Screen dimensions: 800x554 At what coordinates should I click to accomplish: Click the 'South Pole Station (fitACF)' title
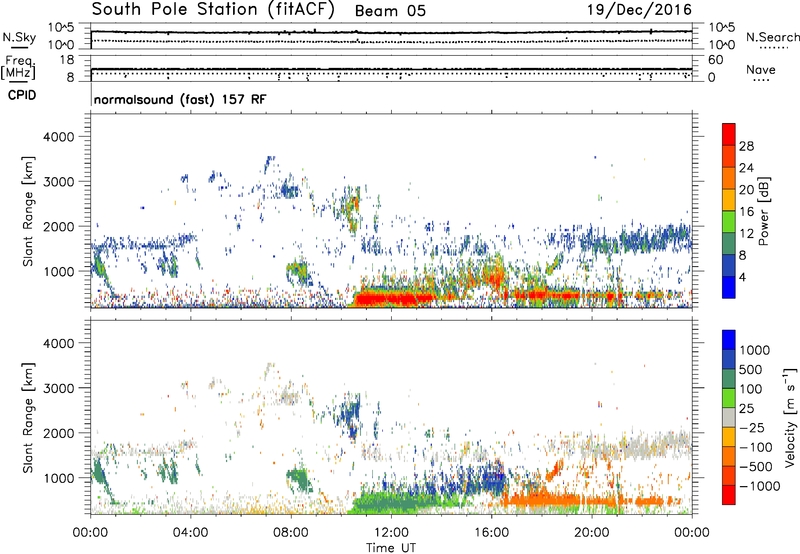click(213, 10)
